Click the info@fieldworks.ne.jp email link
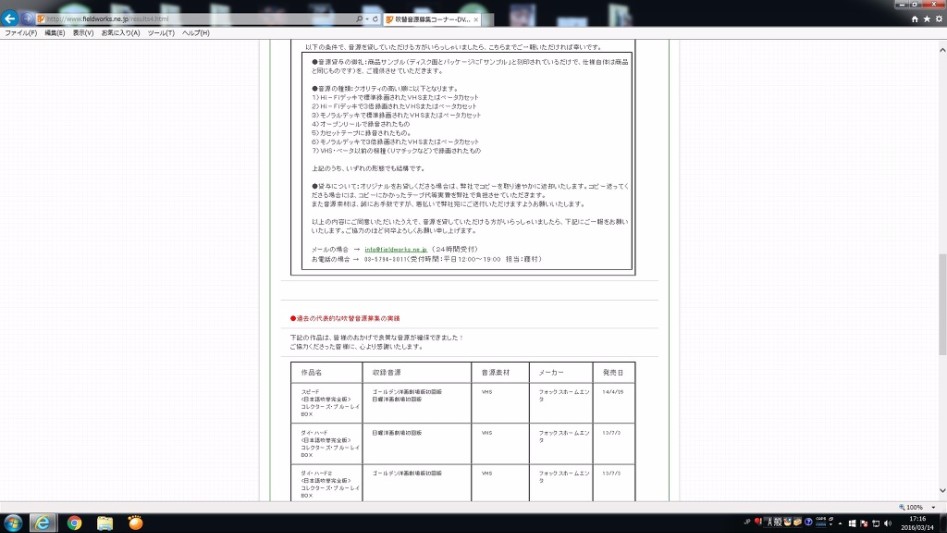 [396, 248]
